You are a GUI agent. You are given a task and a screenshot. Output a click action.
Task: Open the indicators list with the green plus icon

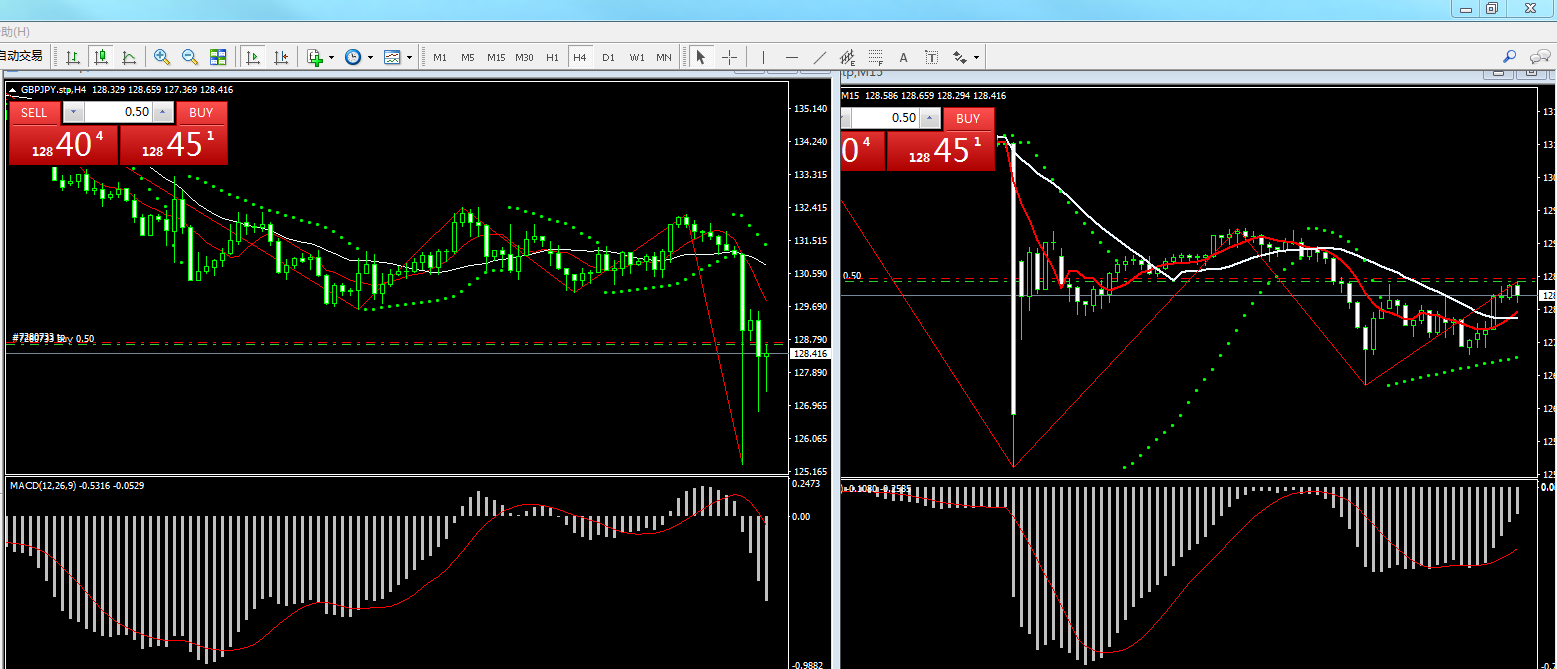click(315, 57)
